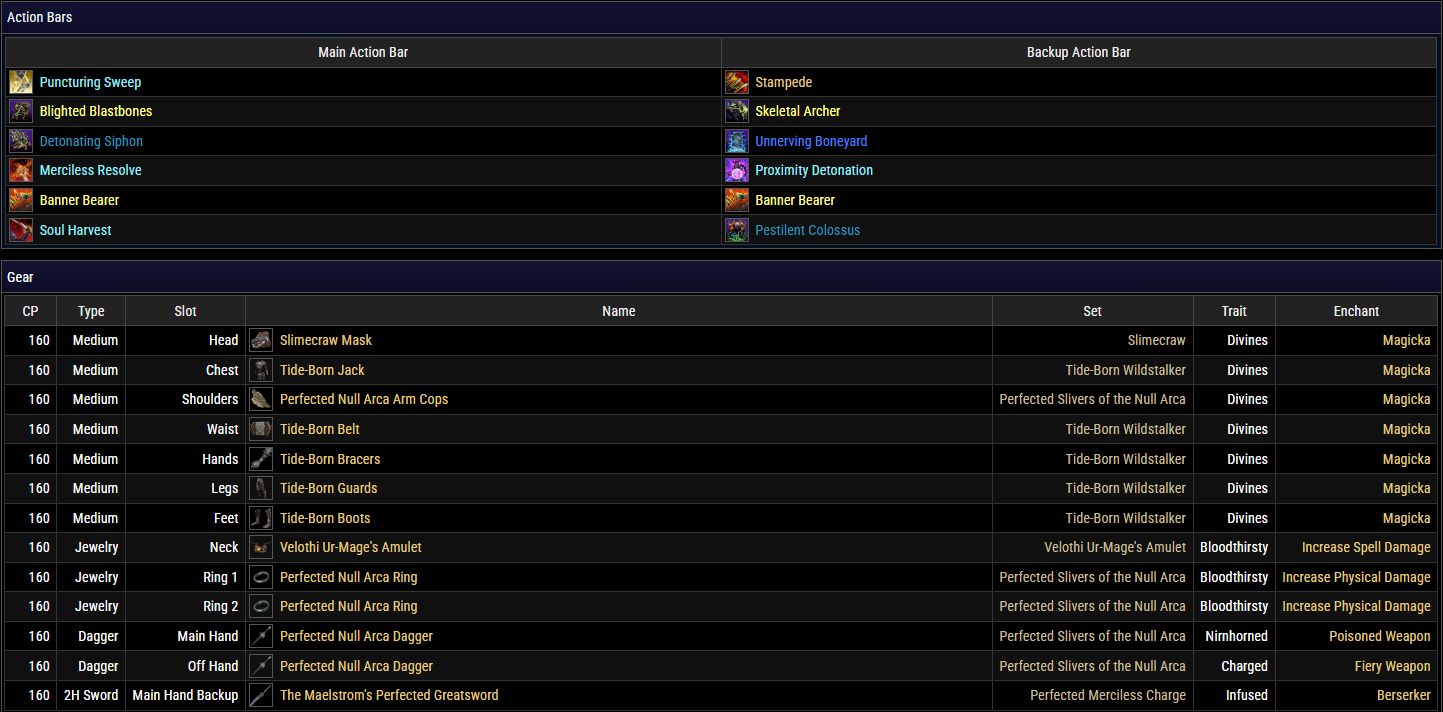Viewport: 1443px width, 712px height.
Task: Click the Name column header
Action: tap(619, 311)
